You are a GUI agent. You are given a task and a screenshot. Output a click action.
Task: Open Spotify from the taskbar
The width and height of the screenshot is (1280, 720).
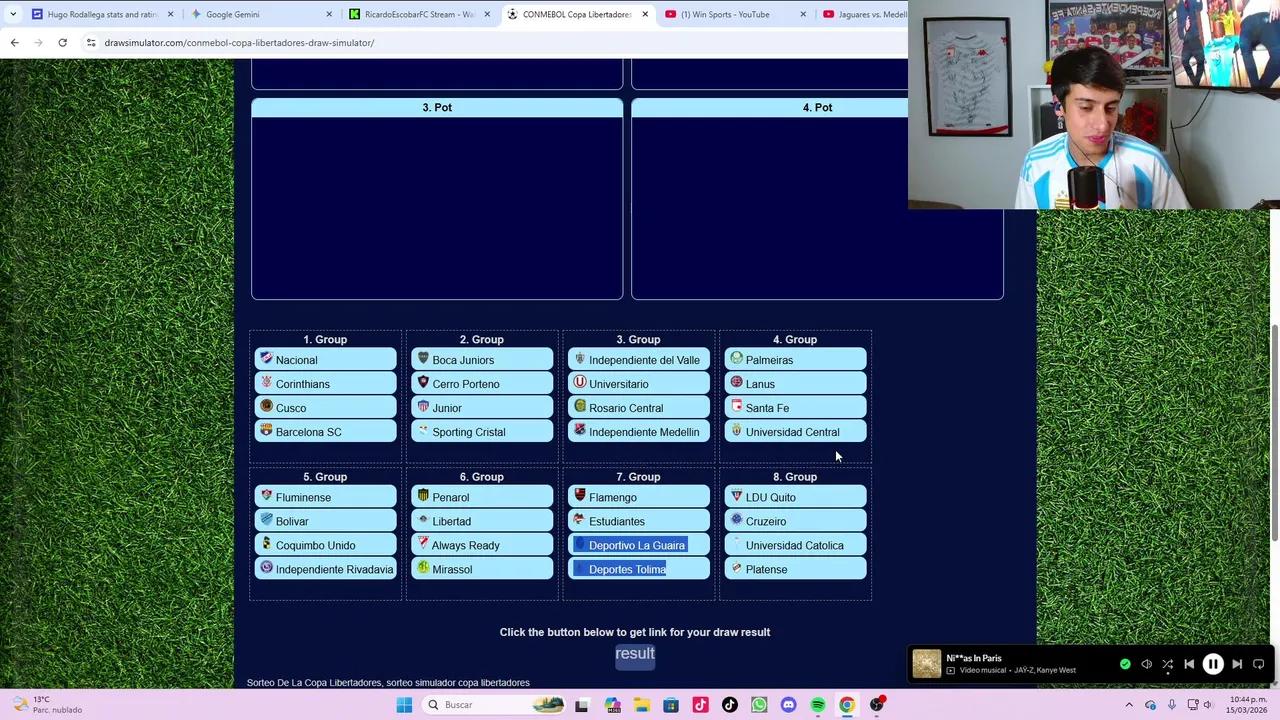pyautogui.click(x=817, y=705)
